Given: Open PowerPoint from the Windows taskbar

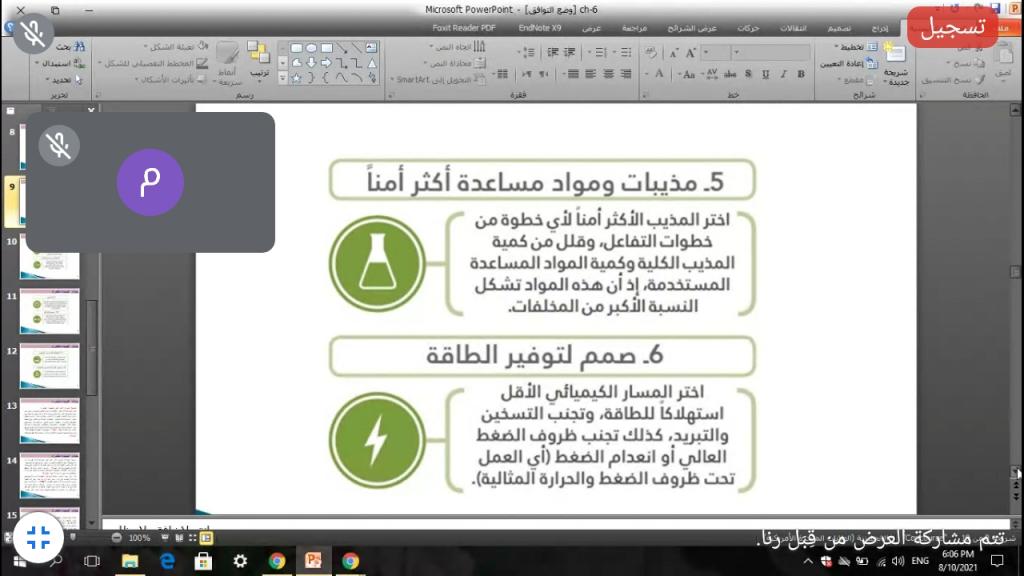Looking at the screenshot, I should click(313, 561).
